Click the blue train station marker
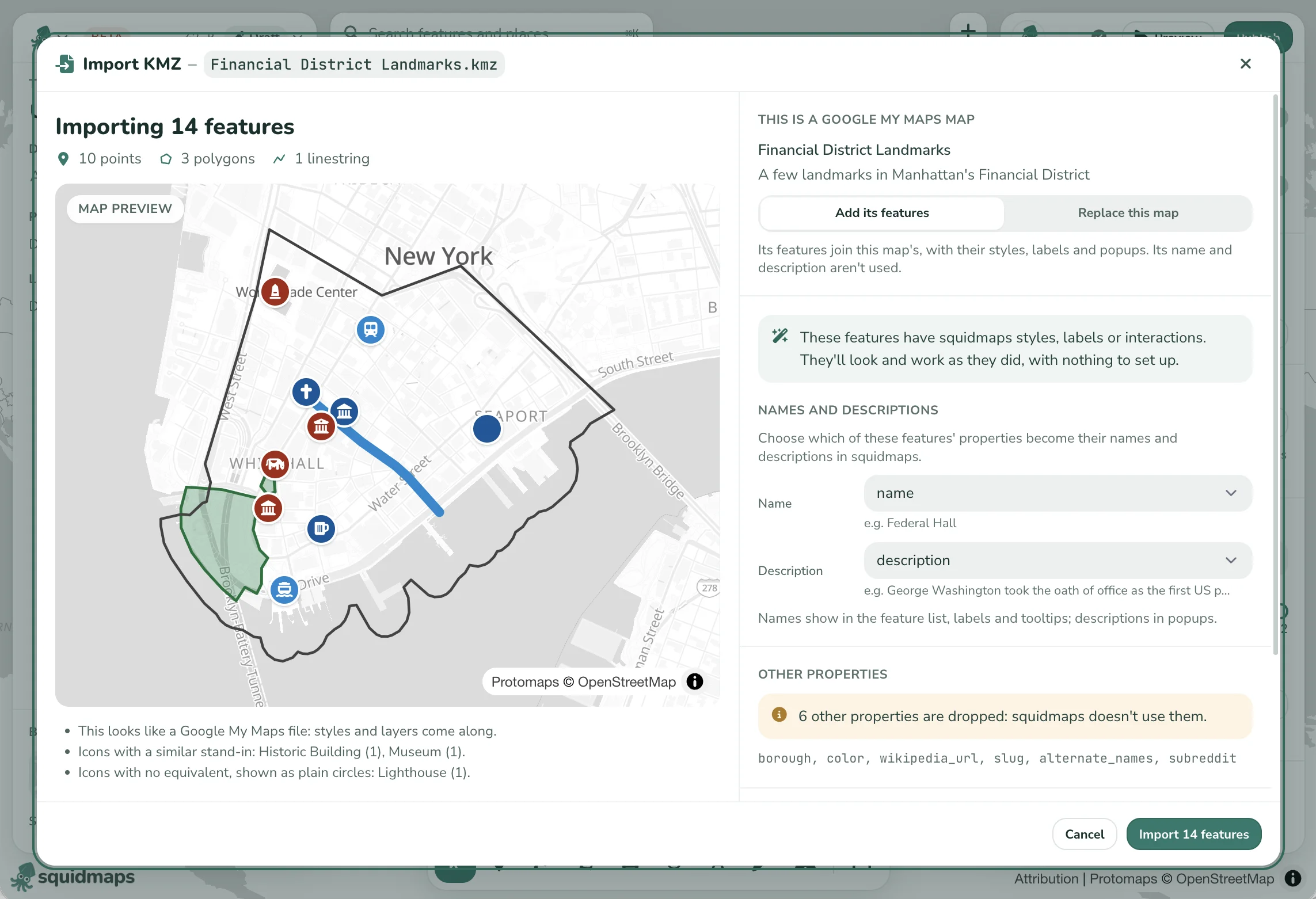This screenshot has height=899, width=1316. point(371,330)
